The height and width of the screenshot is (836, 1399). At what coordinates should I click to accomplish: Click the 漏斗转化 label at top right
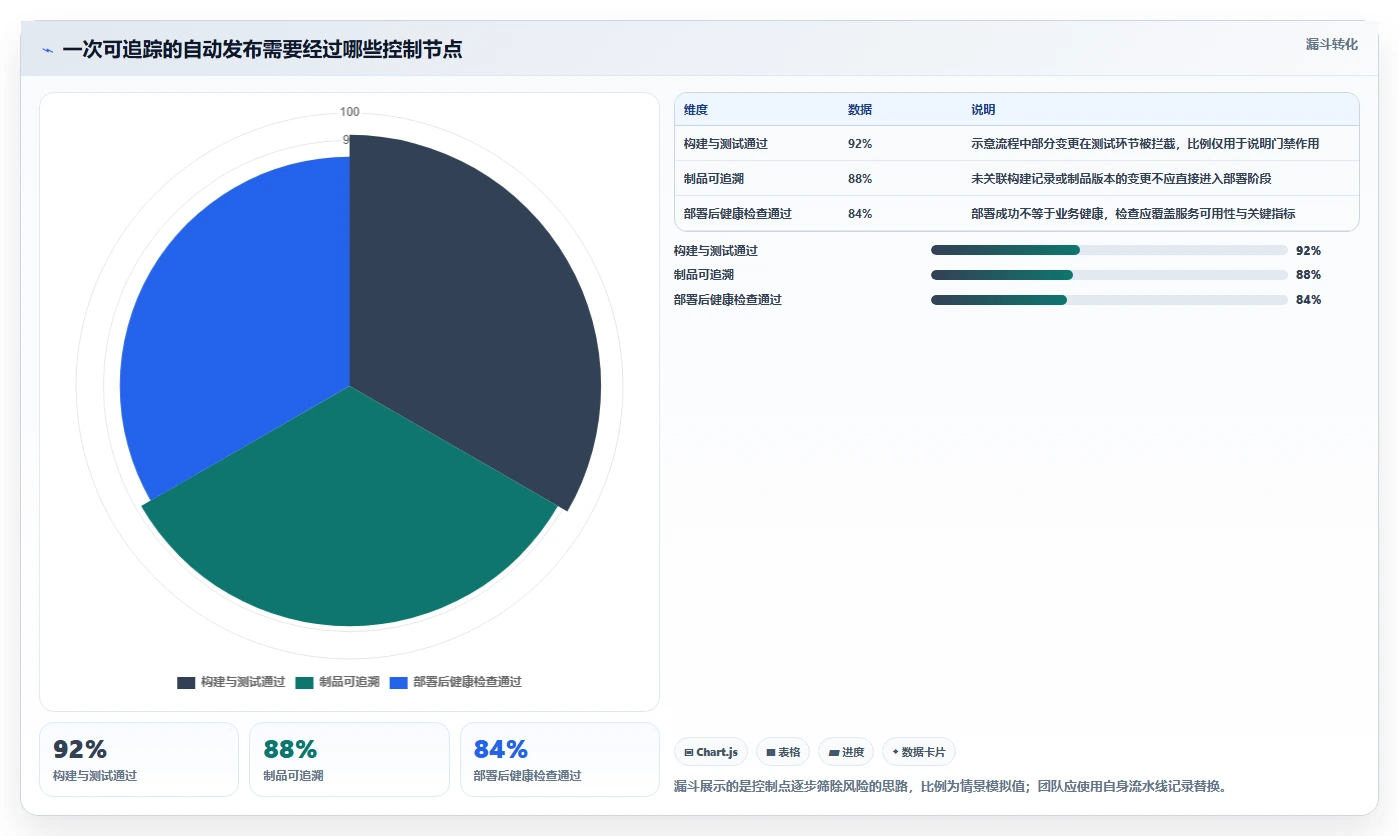coord(1331,44)
